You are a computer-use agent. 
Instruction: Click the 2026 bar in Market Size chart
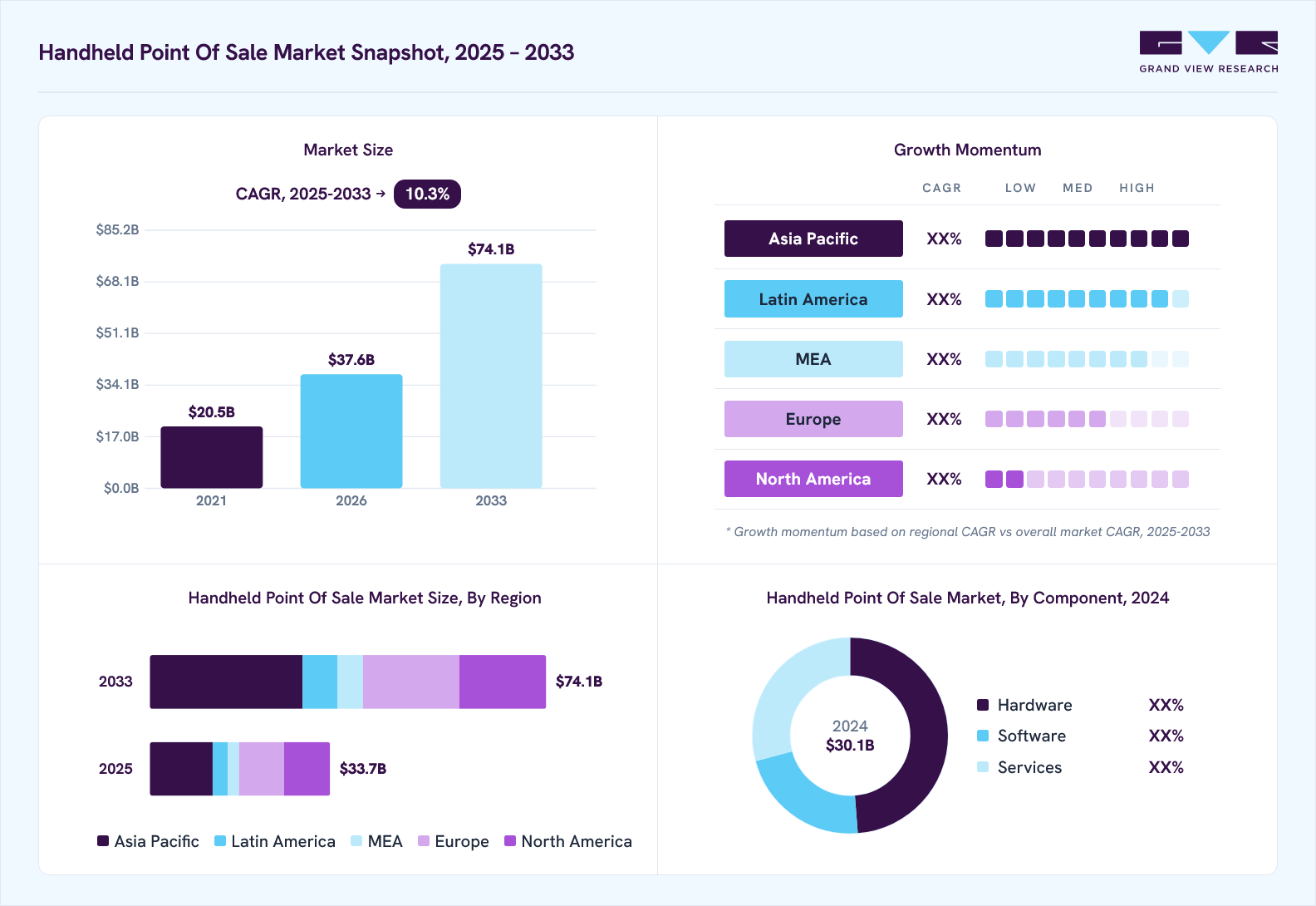[351, 431]
